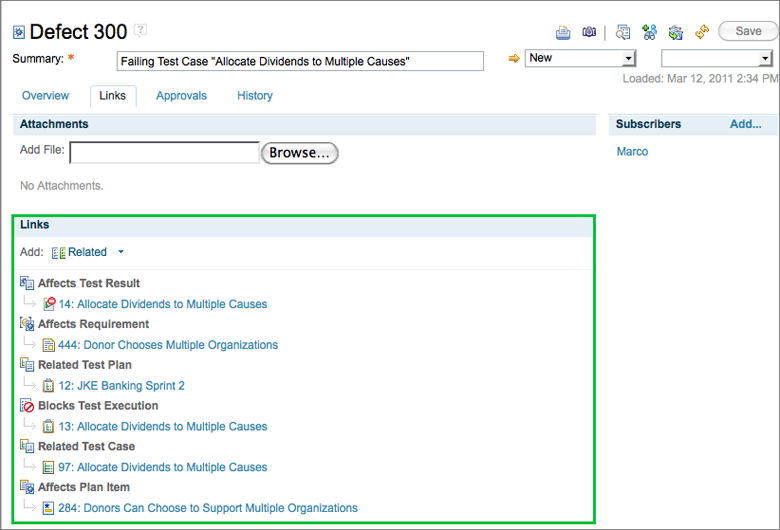The width and height of the screenshot is (780, 530).
Task: Click the Save button
Action: click(x=748, y=31)
